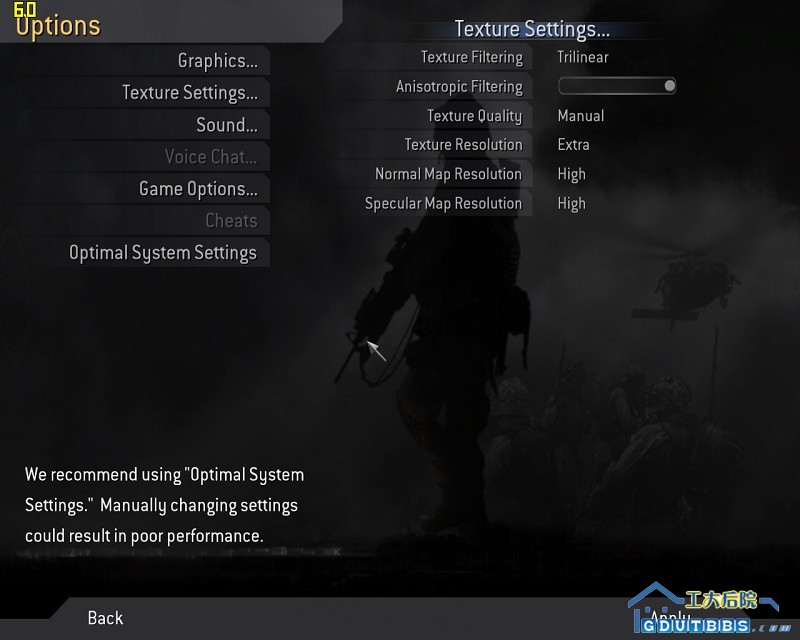Click the disabled Cheats entry

tap(231, 221)
